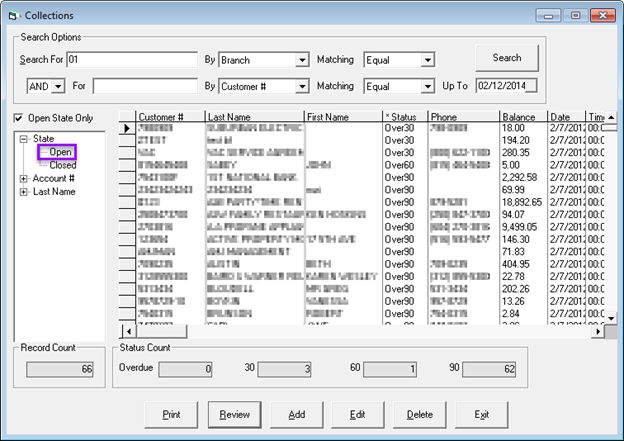
Task: Open the second Matching Equal dropdown
Action: pyautogui.click(x=427, y=86)
